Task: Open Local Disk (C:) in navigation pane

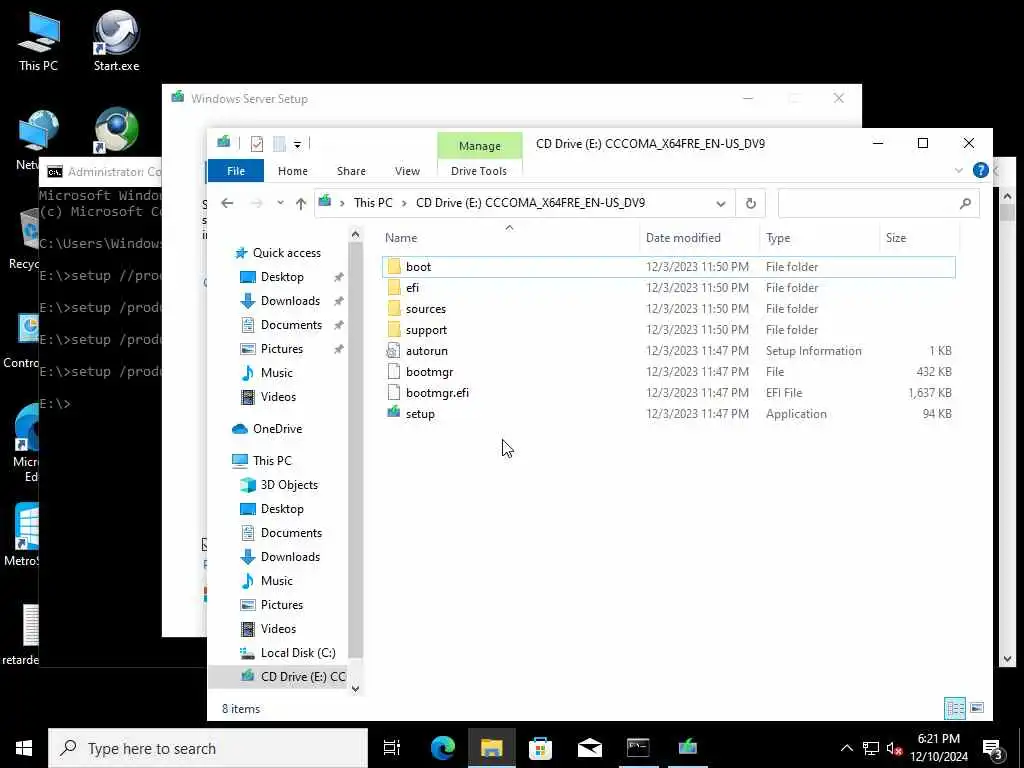Action: click(298, 653)
